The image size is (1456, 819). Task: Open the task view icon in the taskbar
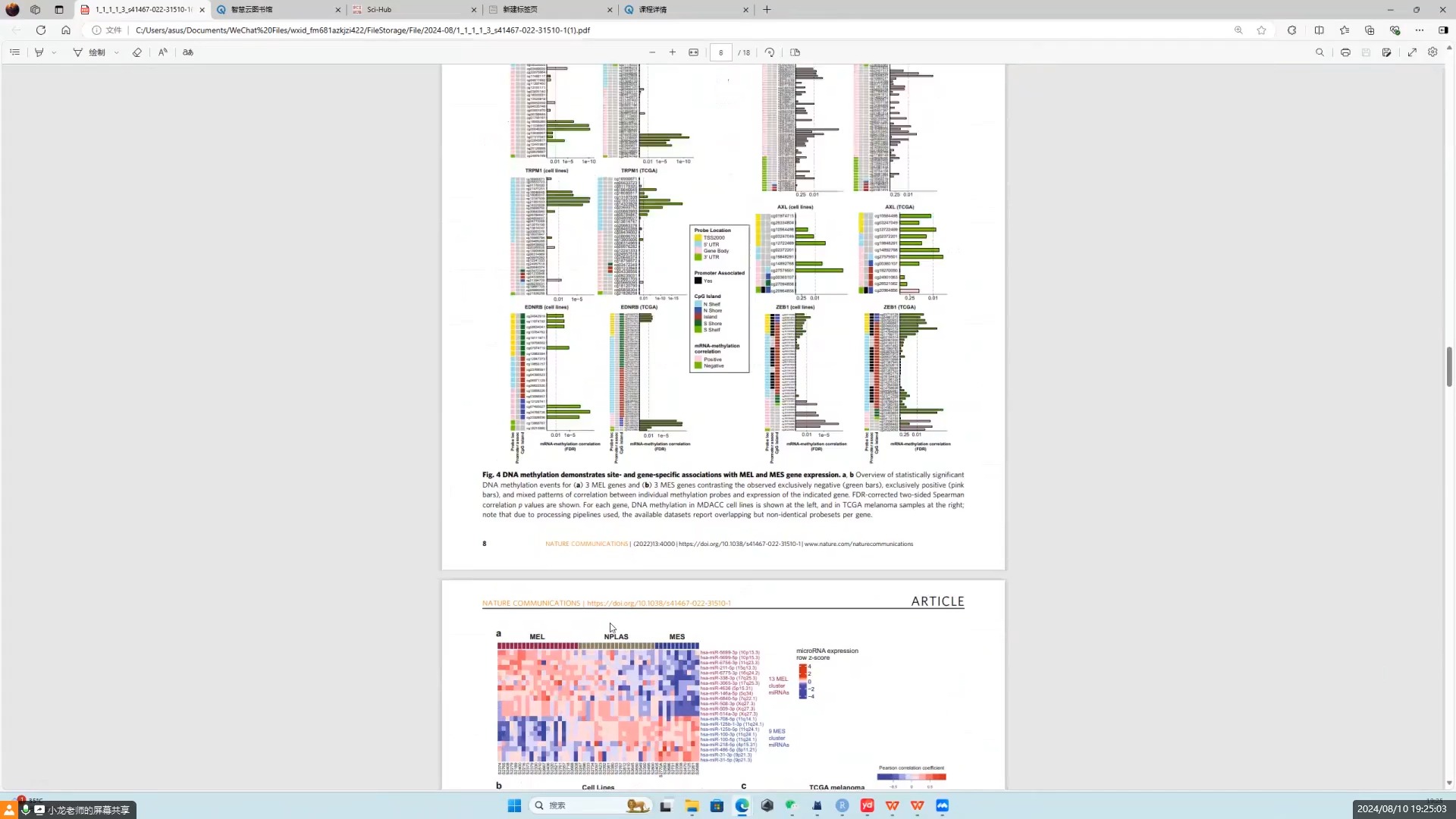(666, 805)
